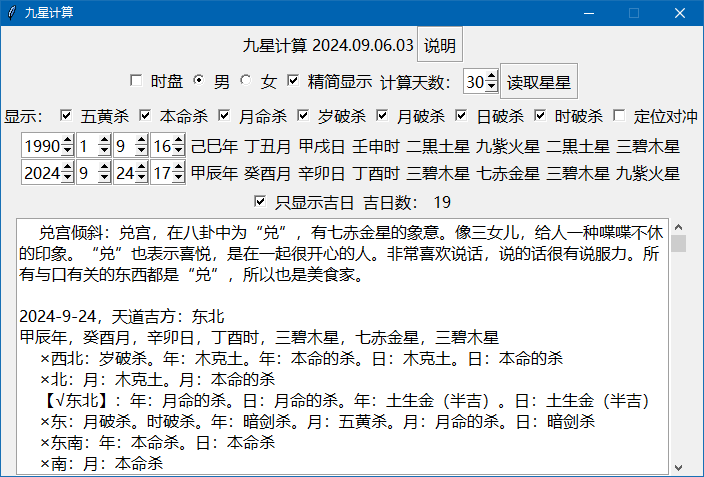Click the 九星计算 feather title icon
The height and width of the screenshot is (477, 704).
coord(12,13)
